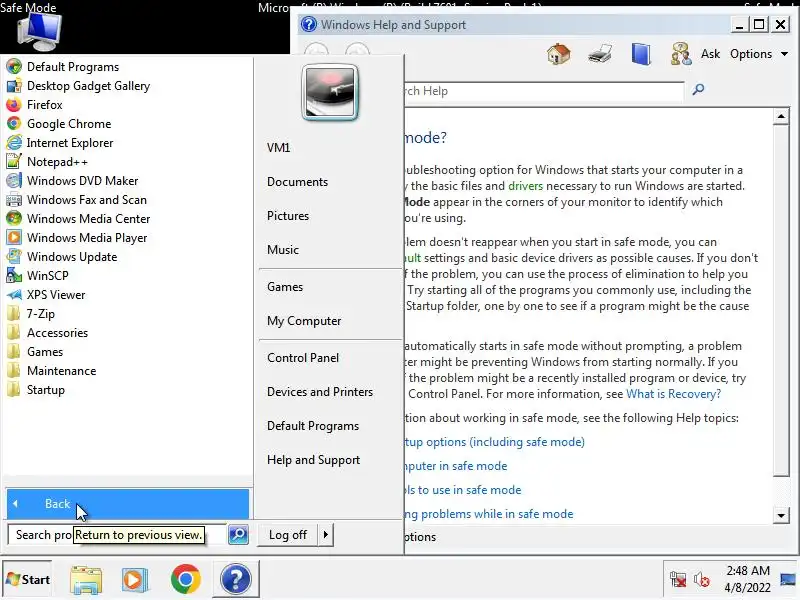Open the shutdown options arrow next to Log off

coord(326,535)
